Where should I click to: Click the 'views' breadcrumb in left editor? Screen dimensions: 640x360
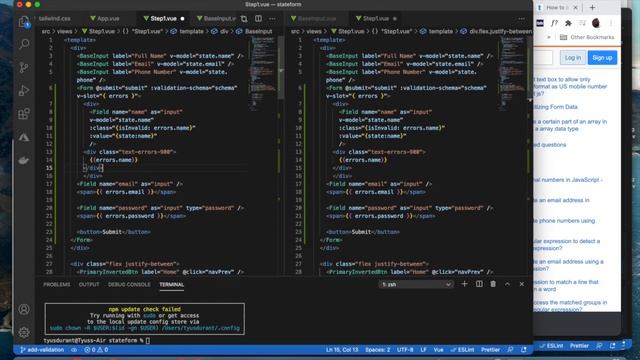click(x=64, y=31)
